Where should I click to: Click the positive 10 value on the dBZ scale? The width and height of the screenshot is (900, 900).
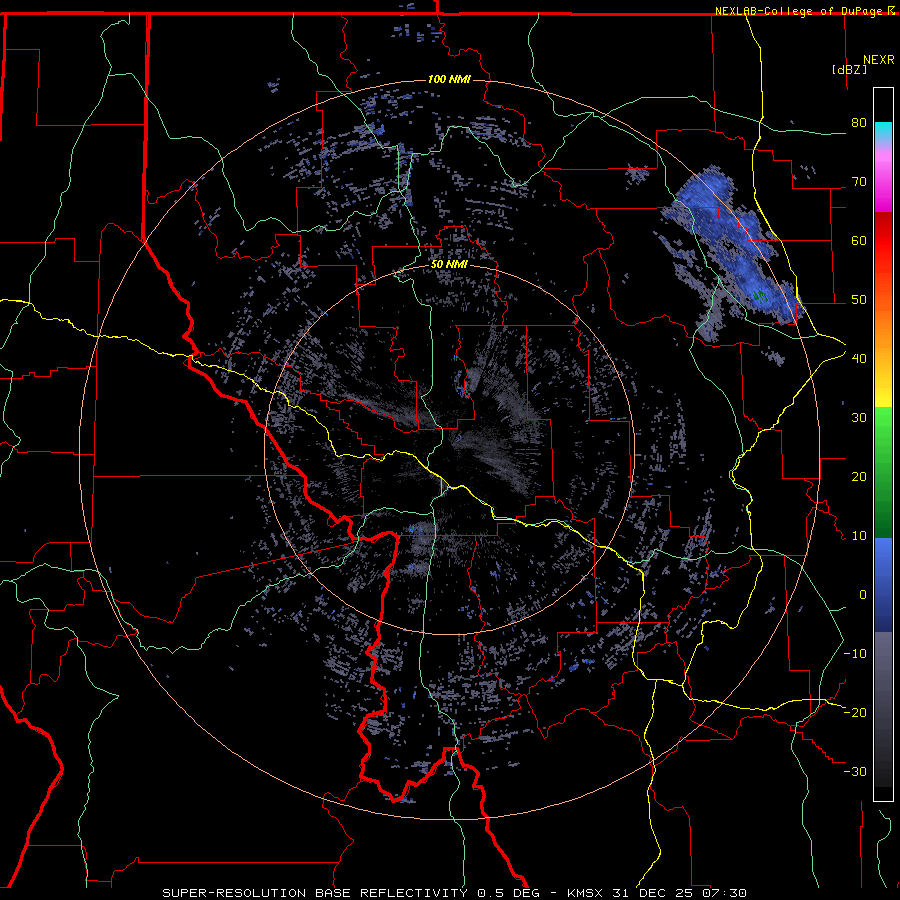pos(859,536)
